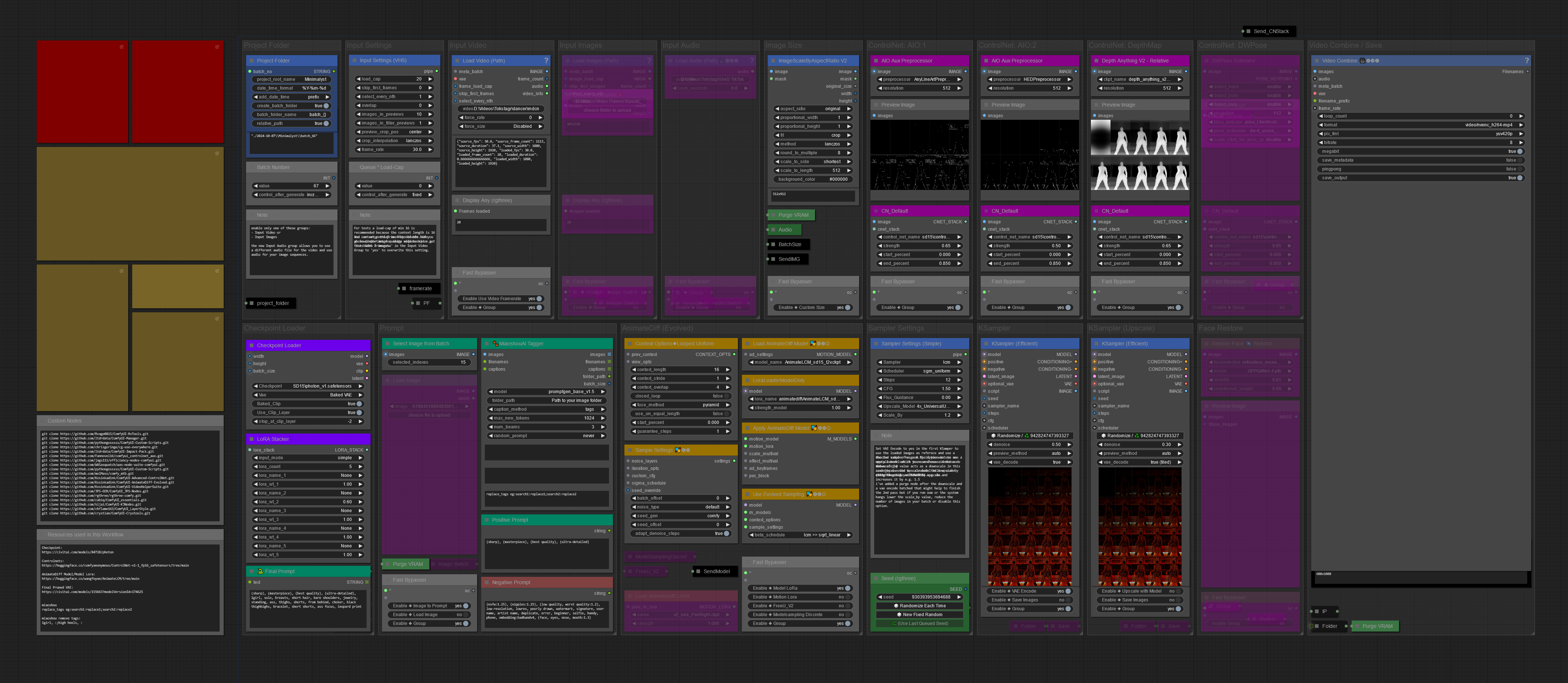Collapse the Load AnimateDiff Model node dot
Viewport: 1568px width, 683px height.
coord(747,343)
